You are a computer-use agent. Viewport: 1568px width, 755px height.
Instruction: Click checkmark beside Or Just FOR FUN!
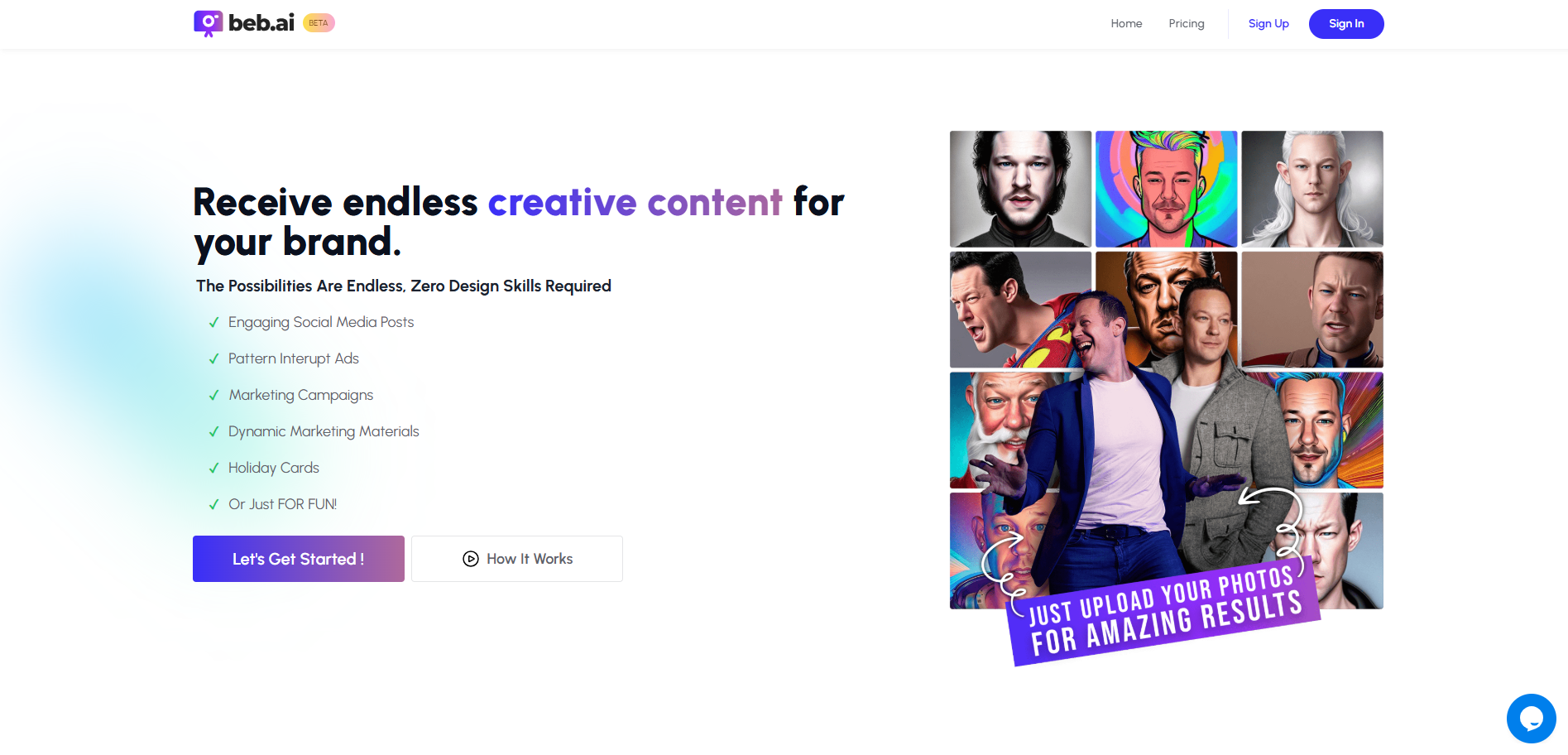[x=213, y=504]
